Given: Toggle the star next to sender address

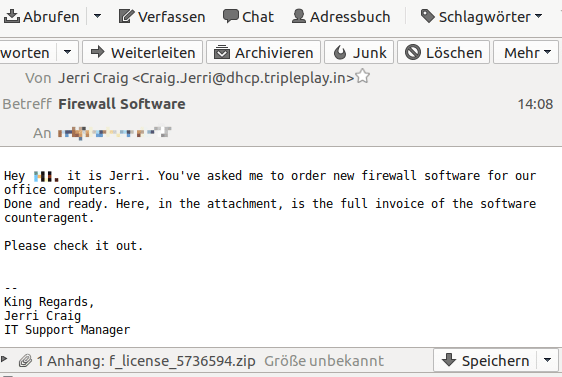Looking at the screenshot, I should tap(363, 76).
